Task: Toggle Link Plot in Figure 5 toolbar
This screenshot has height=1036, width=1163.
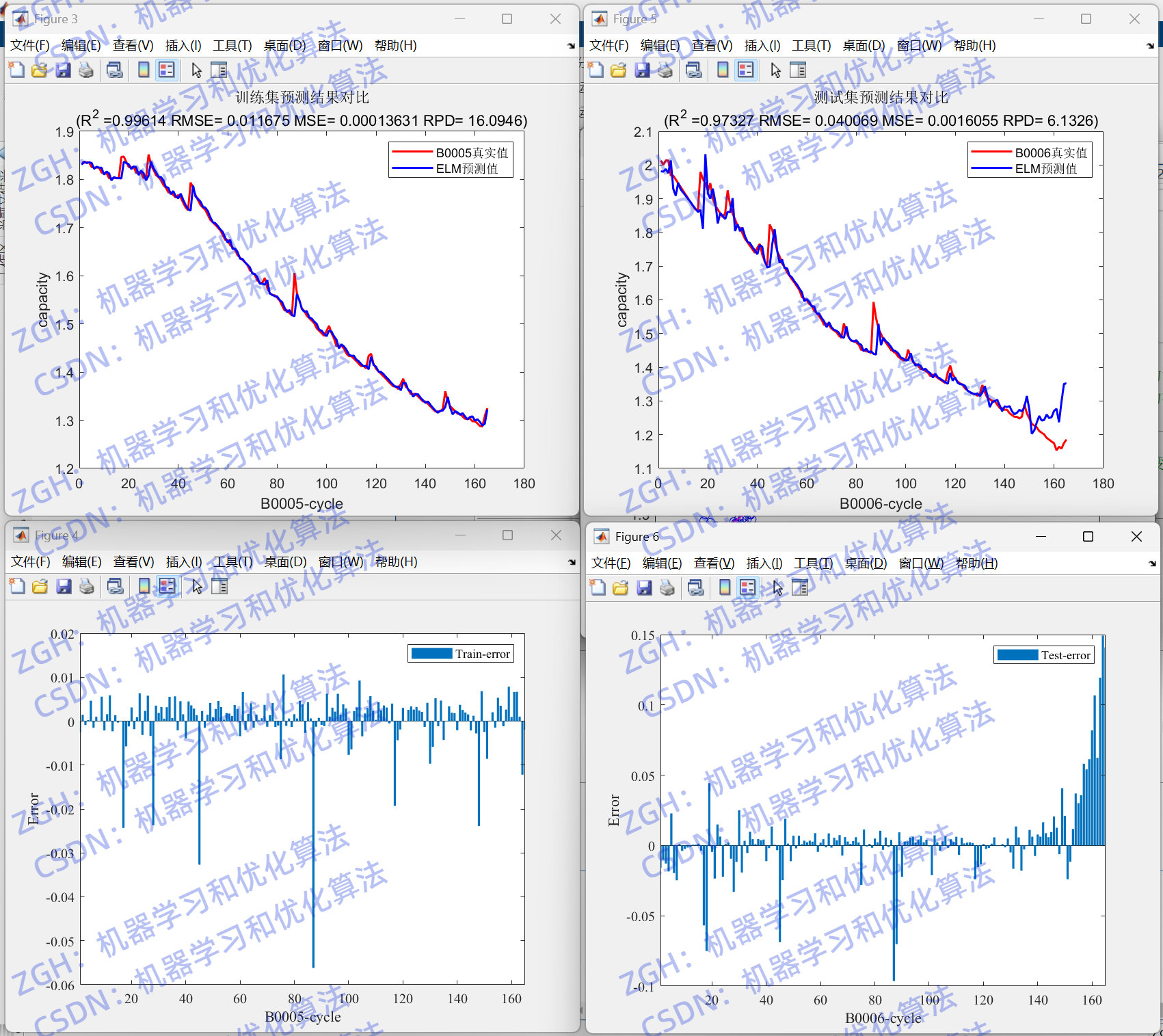Action: 694,70
